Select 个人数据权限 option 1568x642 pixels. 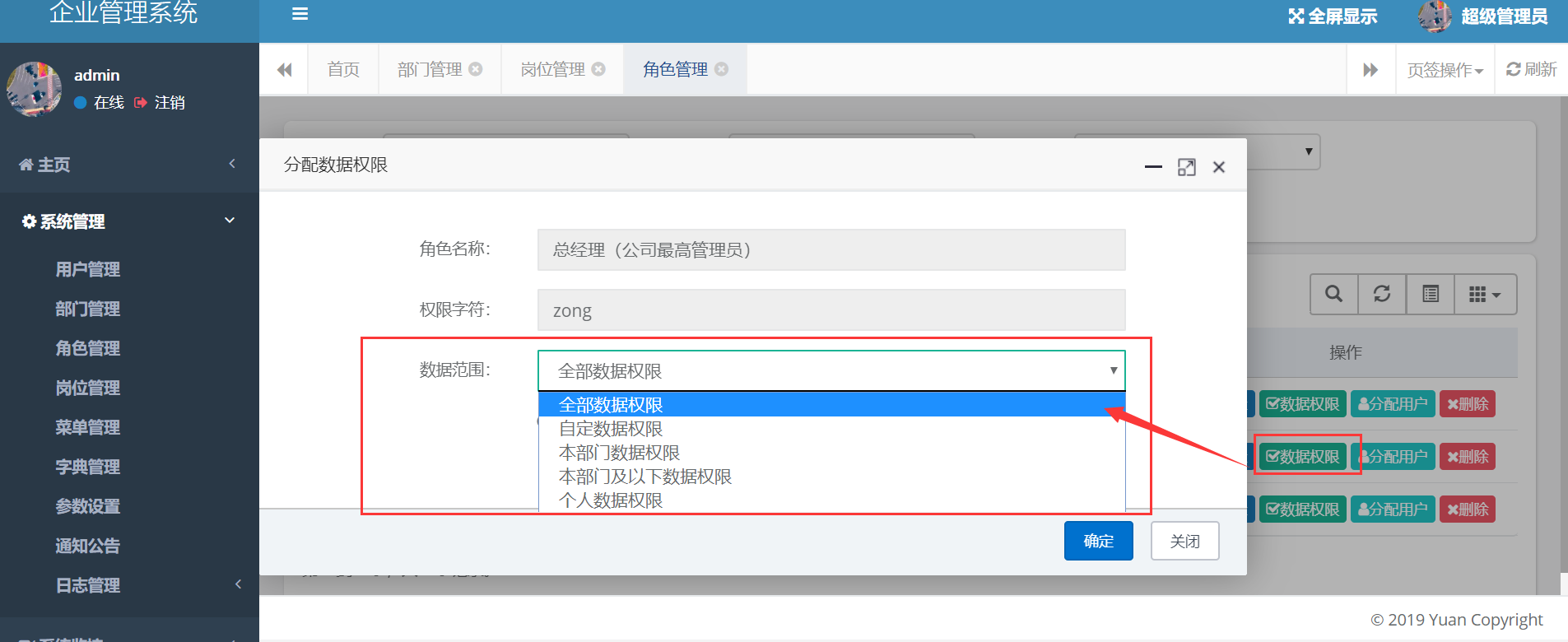click(x=831, y=500)
